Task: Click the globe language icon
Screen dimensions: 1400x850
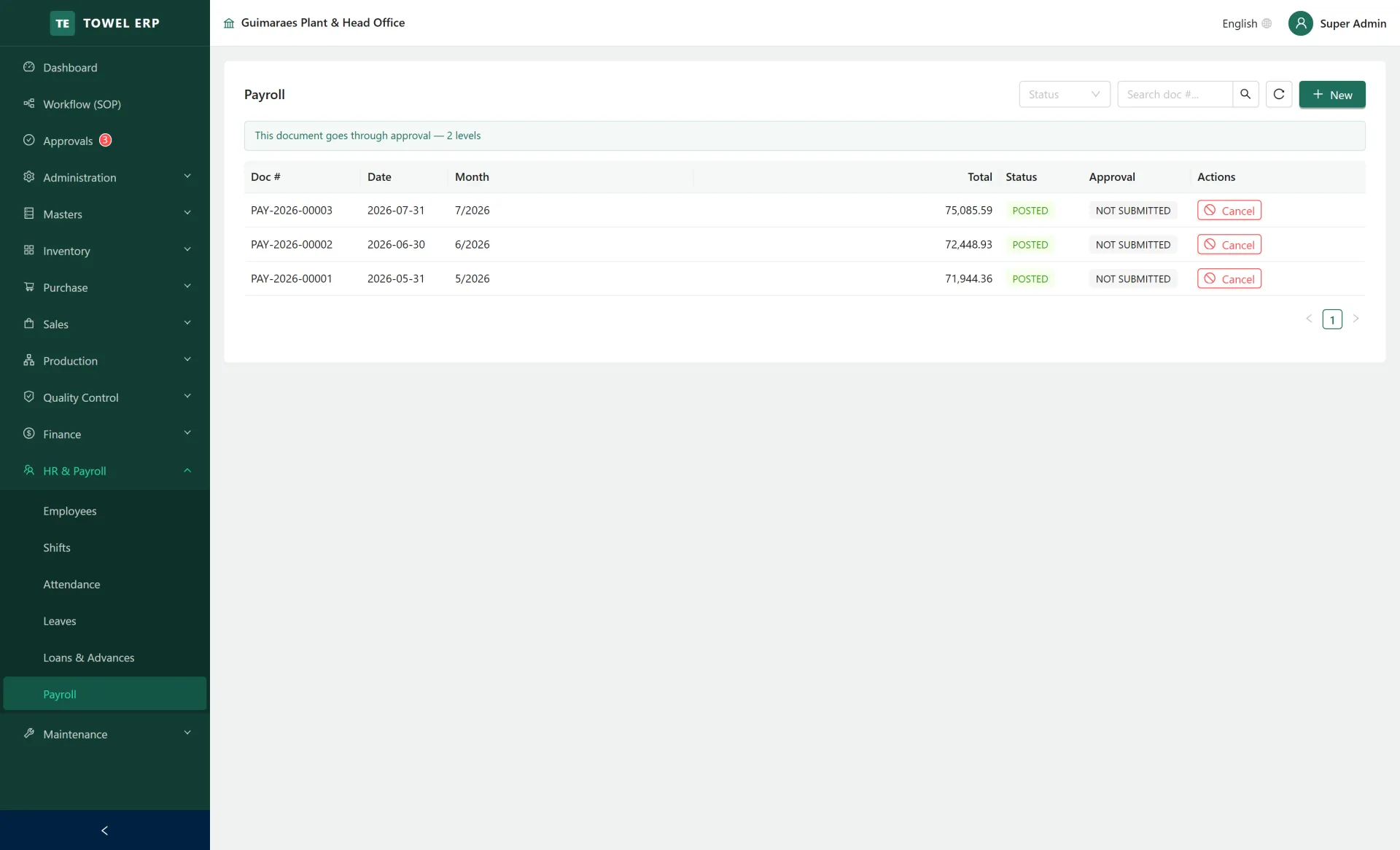Action: [x=1267, y=23]
